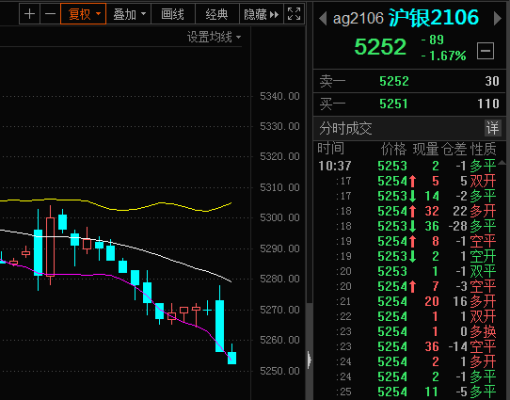Zoom out chart with minus button
The height and width of the screenshot is (400, 510).
[50, 14]
